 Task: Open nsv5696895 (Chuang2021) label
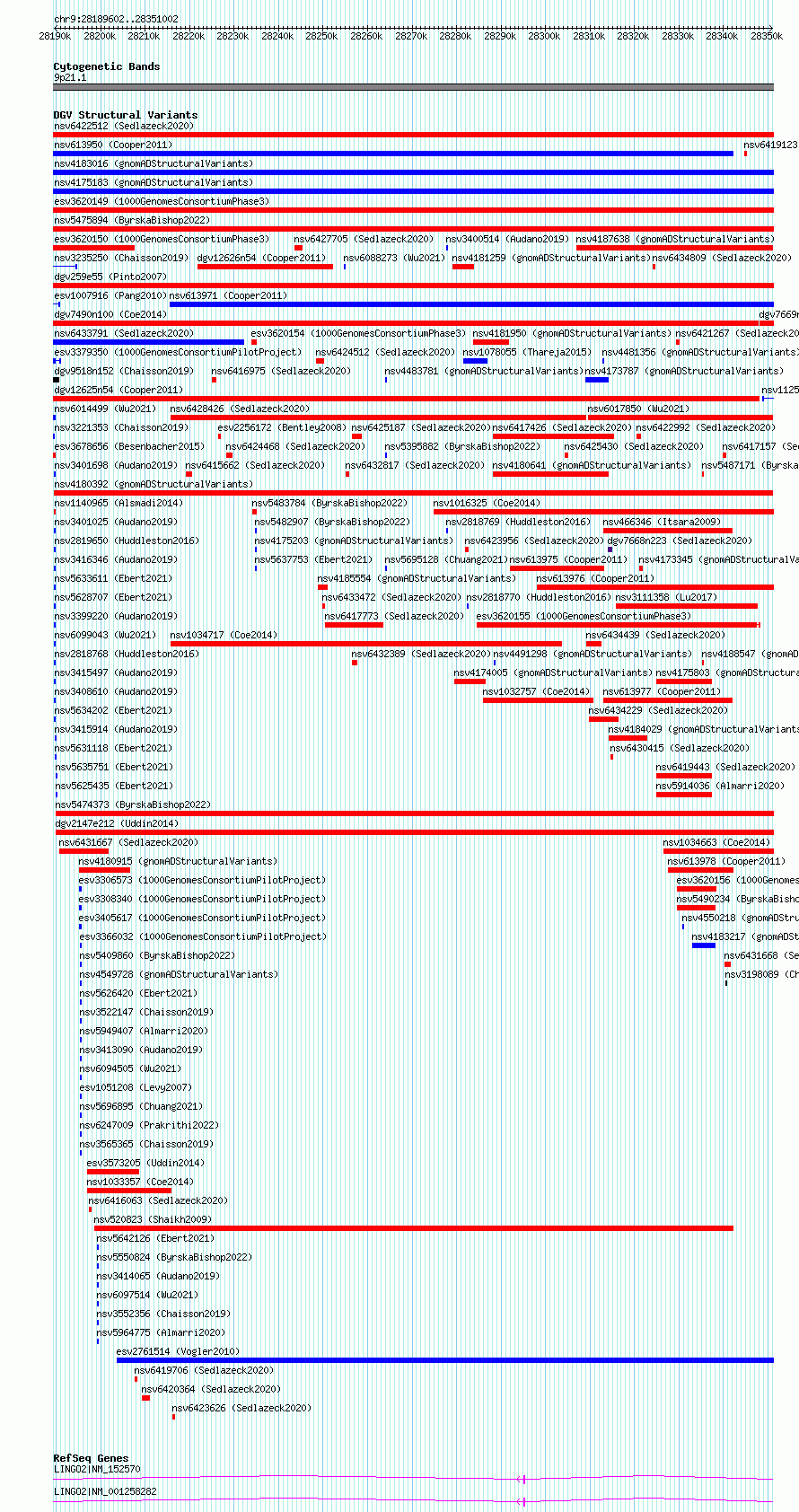pyautogui.click(x=141, y=1106)
